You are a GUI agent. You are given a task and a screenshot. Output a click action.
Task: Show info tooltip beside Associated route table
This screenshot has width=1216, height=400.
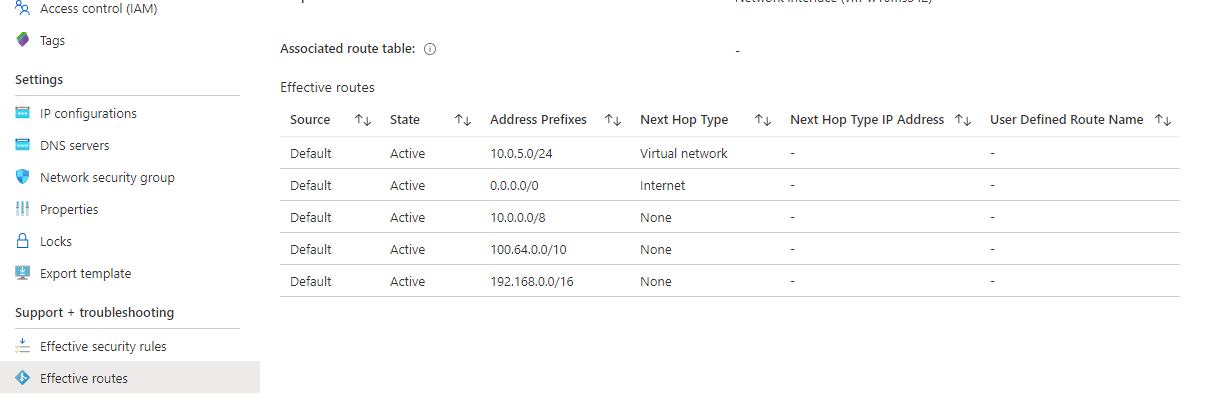pos(430,49)
